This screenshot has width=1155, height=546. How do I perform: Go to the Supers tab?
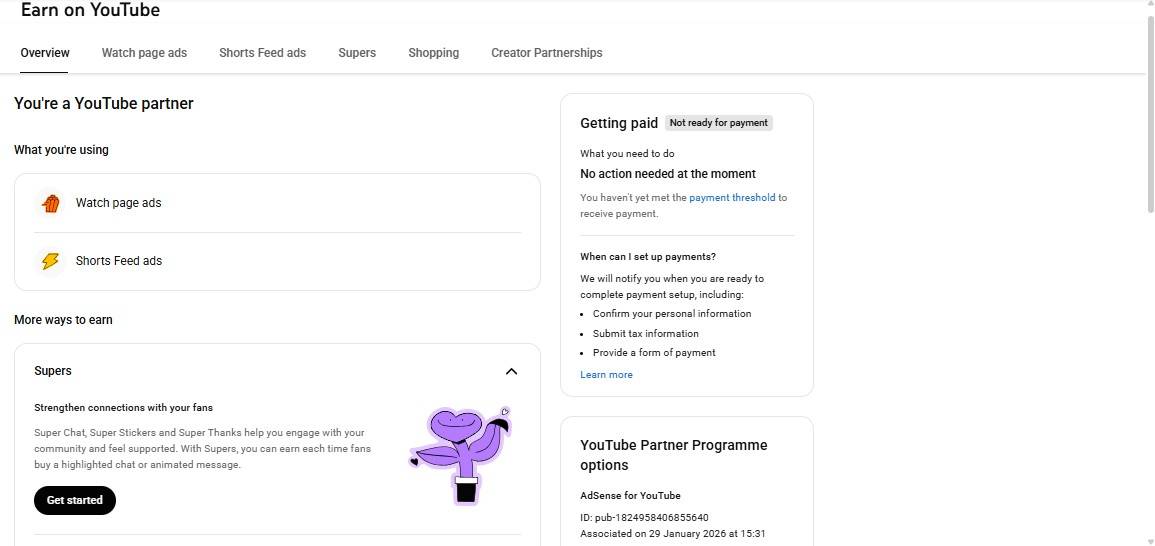click(x=357, y=53)
